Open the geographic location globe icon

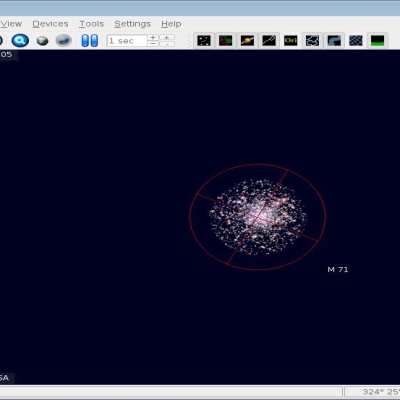(x=42, y=41)
